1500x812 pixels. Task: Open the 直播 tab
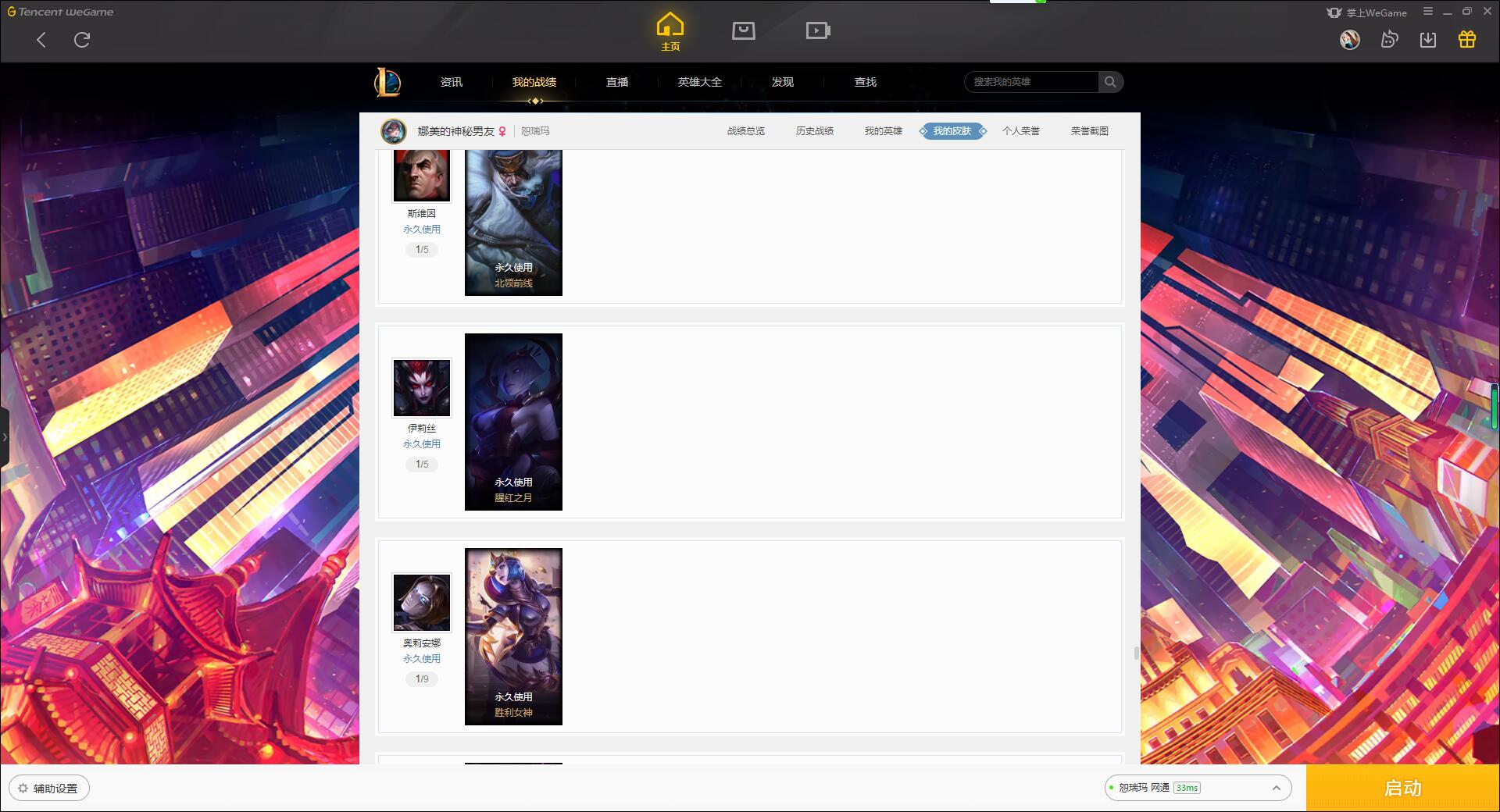point(617,82)
